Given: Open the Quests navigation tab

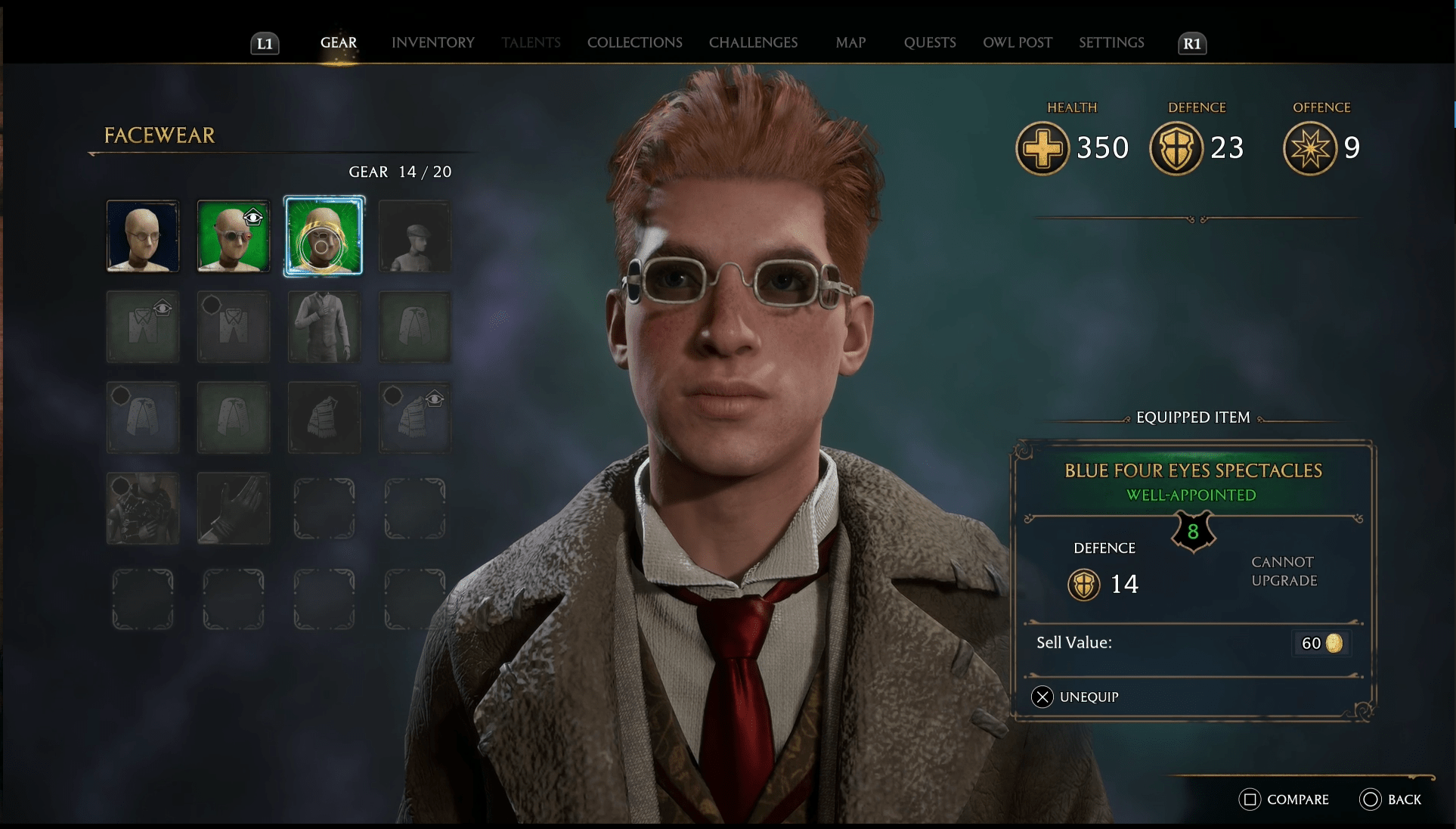Looking at the screenshot, I should click(x=927, y=42).
